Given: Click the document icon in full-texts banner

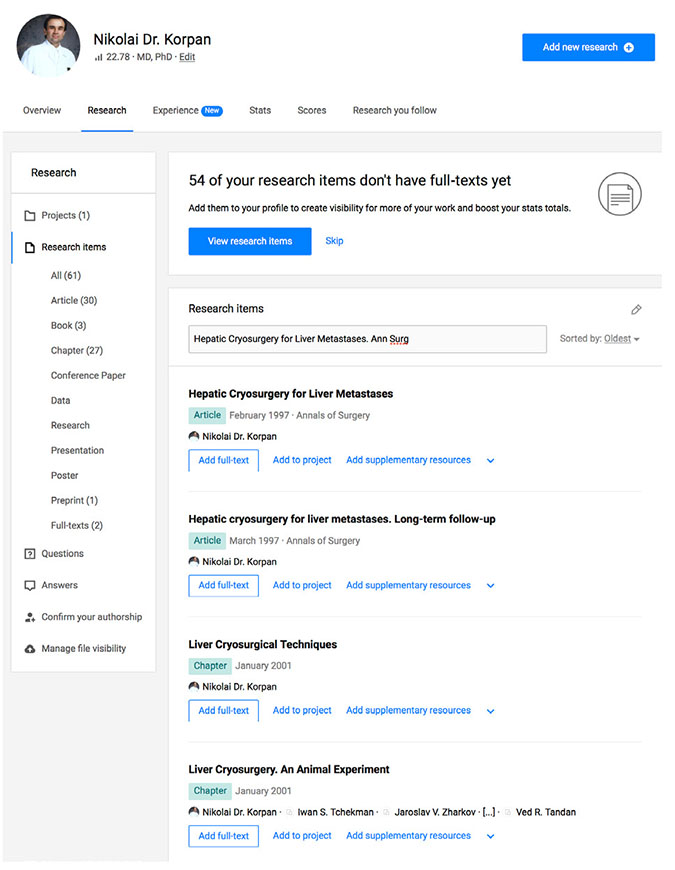Looking at the screenshot, I should coord(619,194).
